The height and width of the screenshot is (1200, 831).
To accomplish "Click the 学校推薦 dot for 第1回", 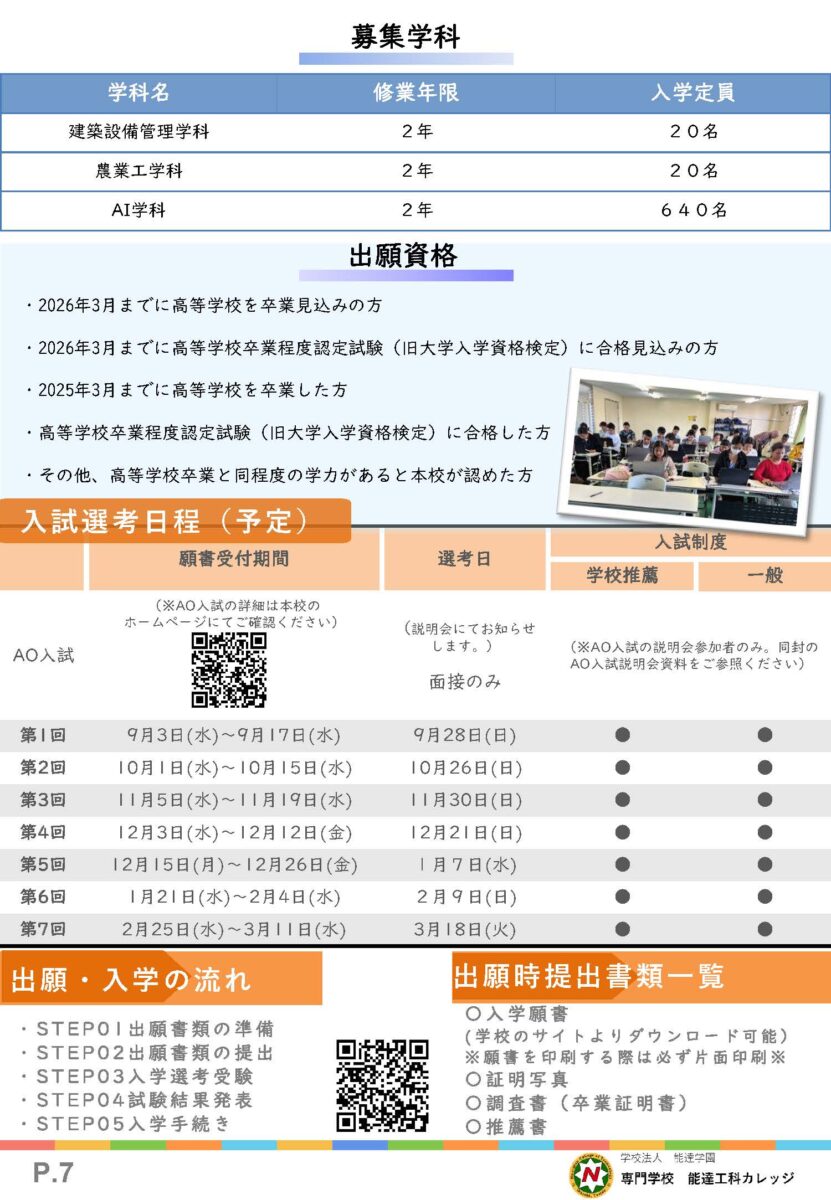I will pos(622,735).
